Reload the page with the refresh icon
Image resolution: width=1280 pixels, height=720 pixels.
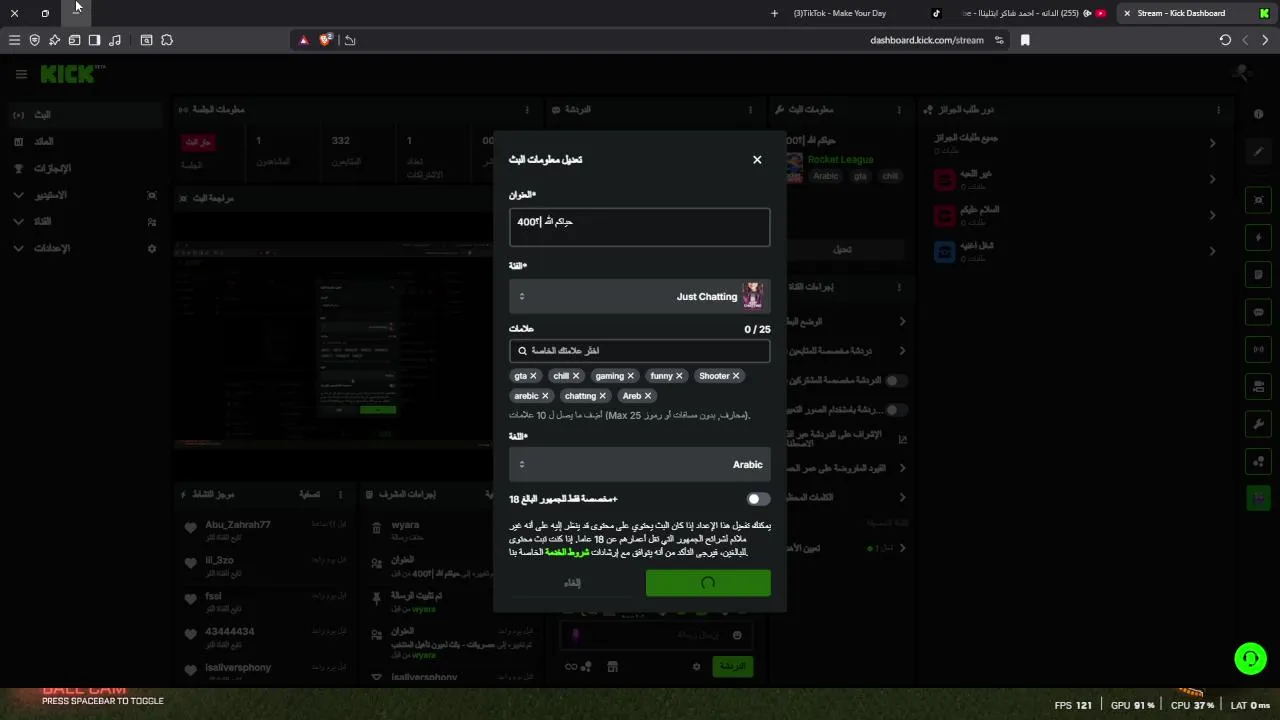click(1225, 40)
